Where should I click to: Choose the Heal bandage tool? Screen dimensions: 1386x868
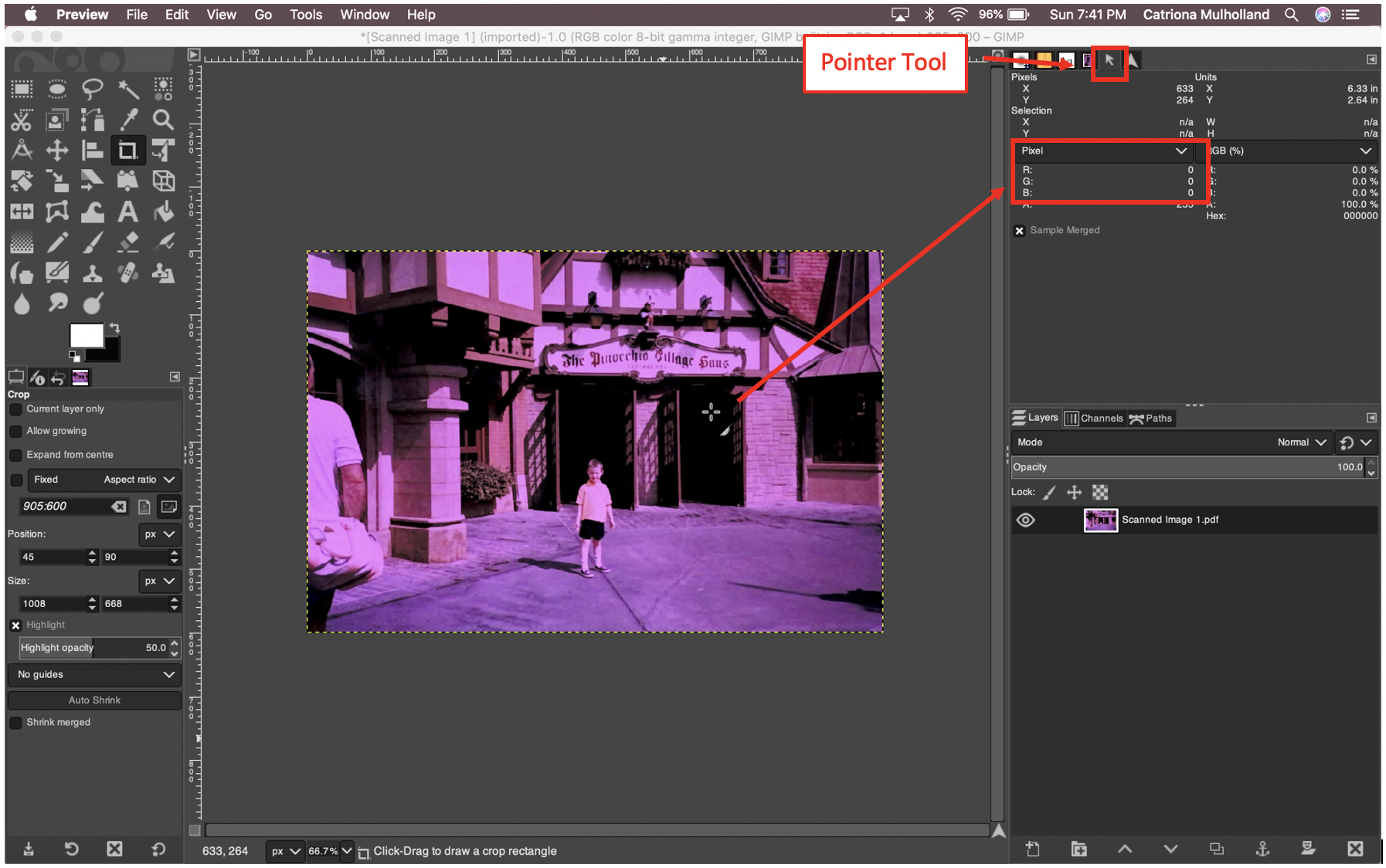(x=128, y=273)
